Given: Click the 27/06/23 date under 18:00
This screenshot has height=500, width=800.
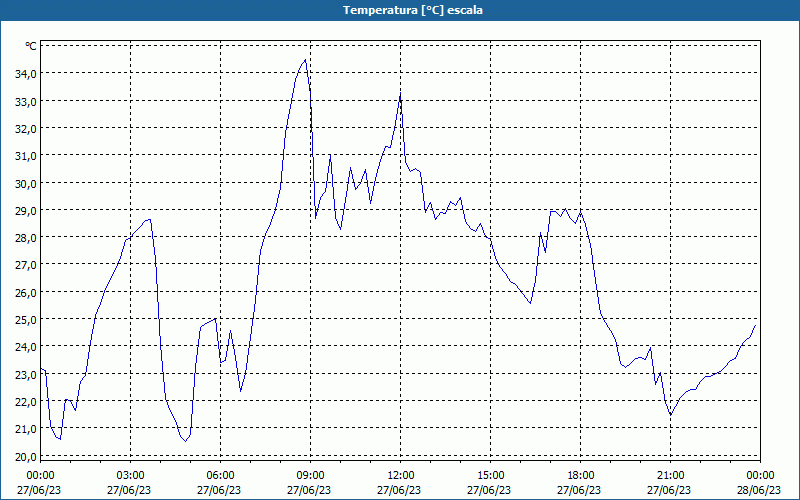Looking at the screenshot, I should [580, 490].
